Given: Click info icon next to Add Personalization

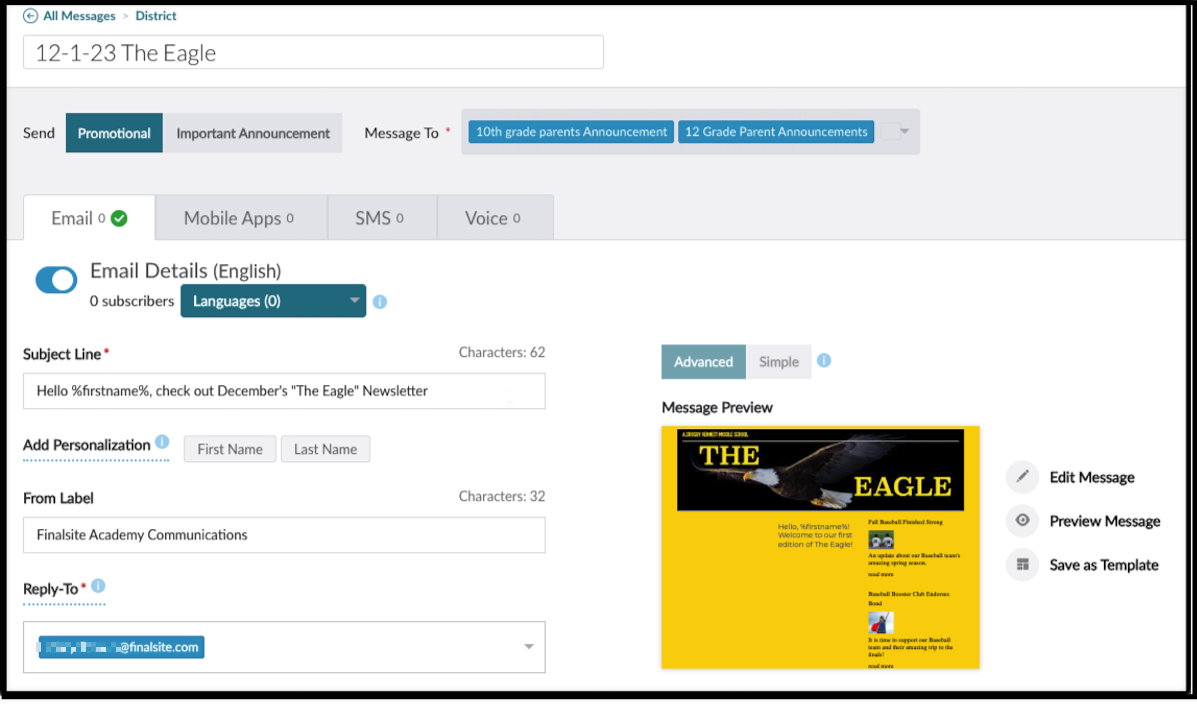Looking at the screenshot, I should (162, 441).
